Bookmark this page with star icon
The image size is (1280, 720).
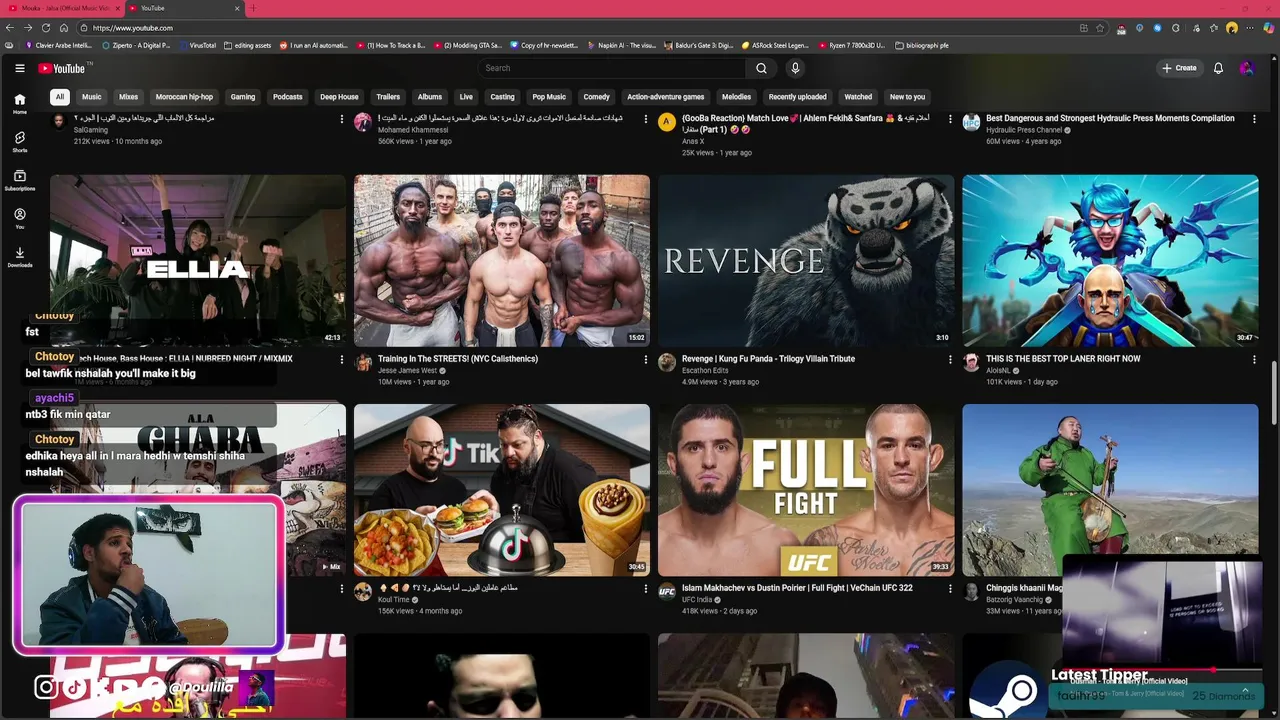[x=1100, y=28]
